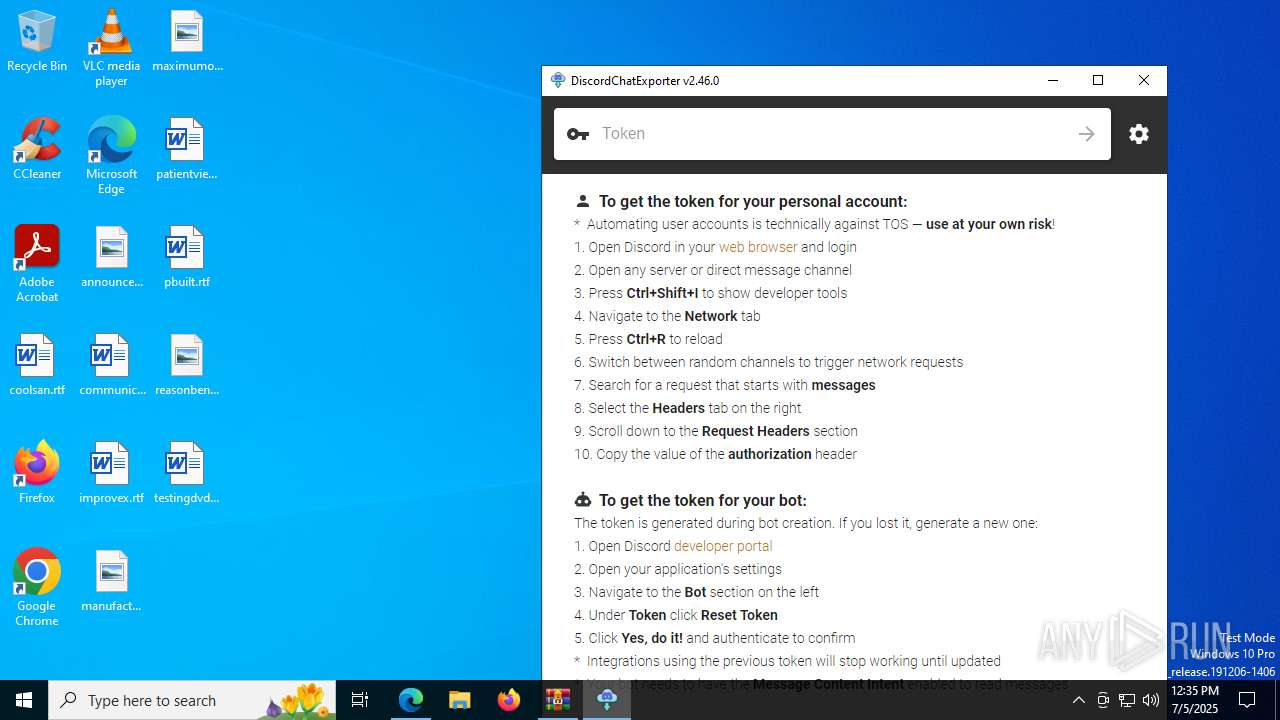Open the 'web browser' link
The width and height of the screenshot is (1280, 720).
pos(758,247)
